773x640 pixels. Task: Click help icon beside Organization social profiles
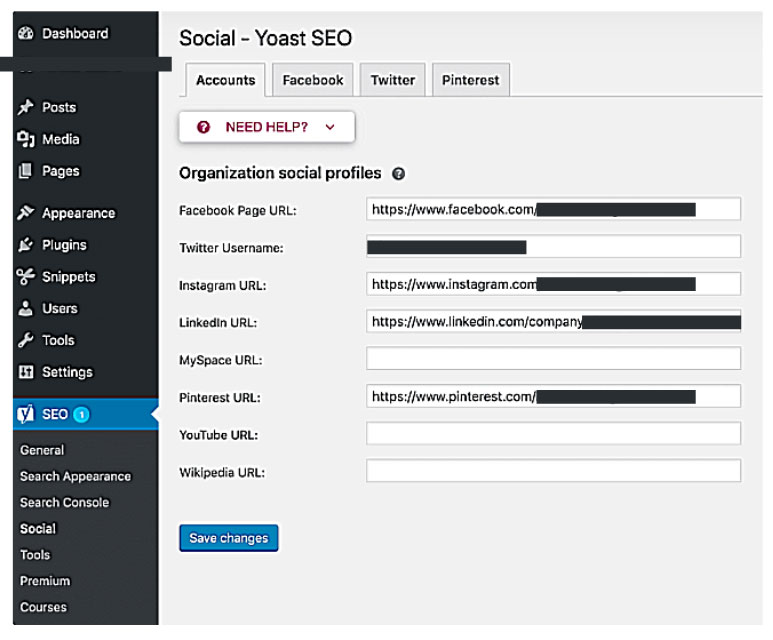(x=399, y=174)
